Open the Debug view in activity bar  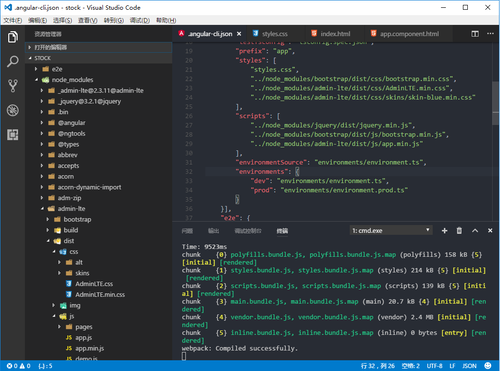pos(13,110)
